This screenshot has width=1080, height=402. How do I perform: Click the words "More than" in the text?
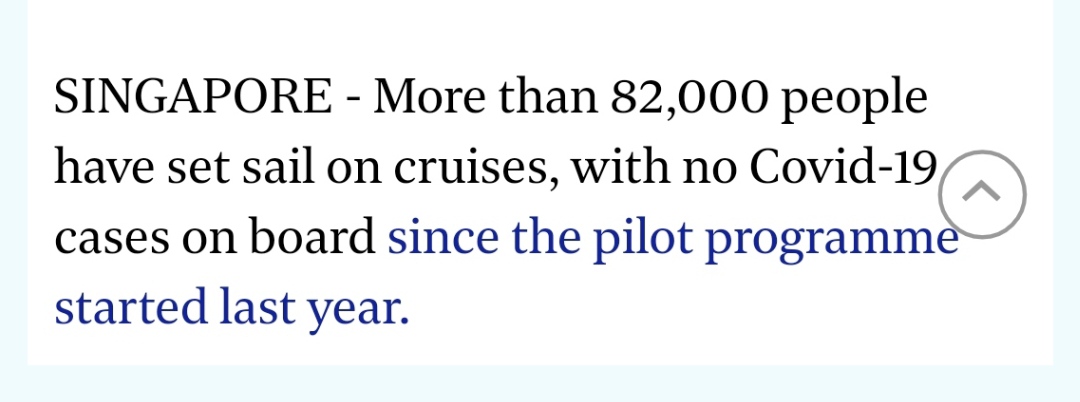click(485, 98)
